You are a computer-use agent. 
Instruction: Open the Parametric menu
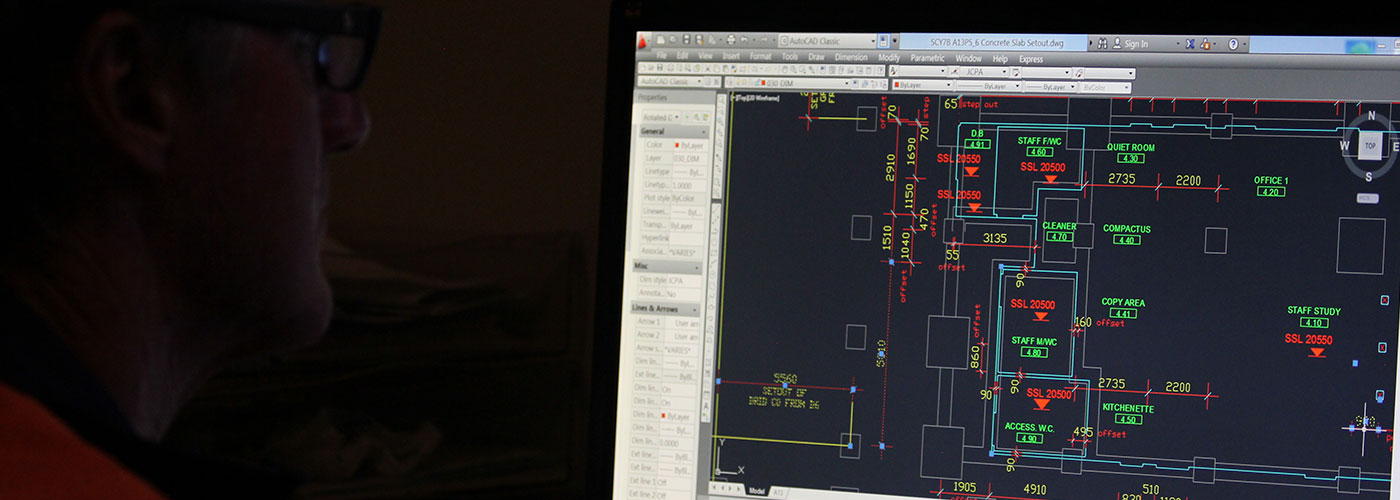tap(927, 58)
